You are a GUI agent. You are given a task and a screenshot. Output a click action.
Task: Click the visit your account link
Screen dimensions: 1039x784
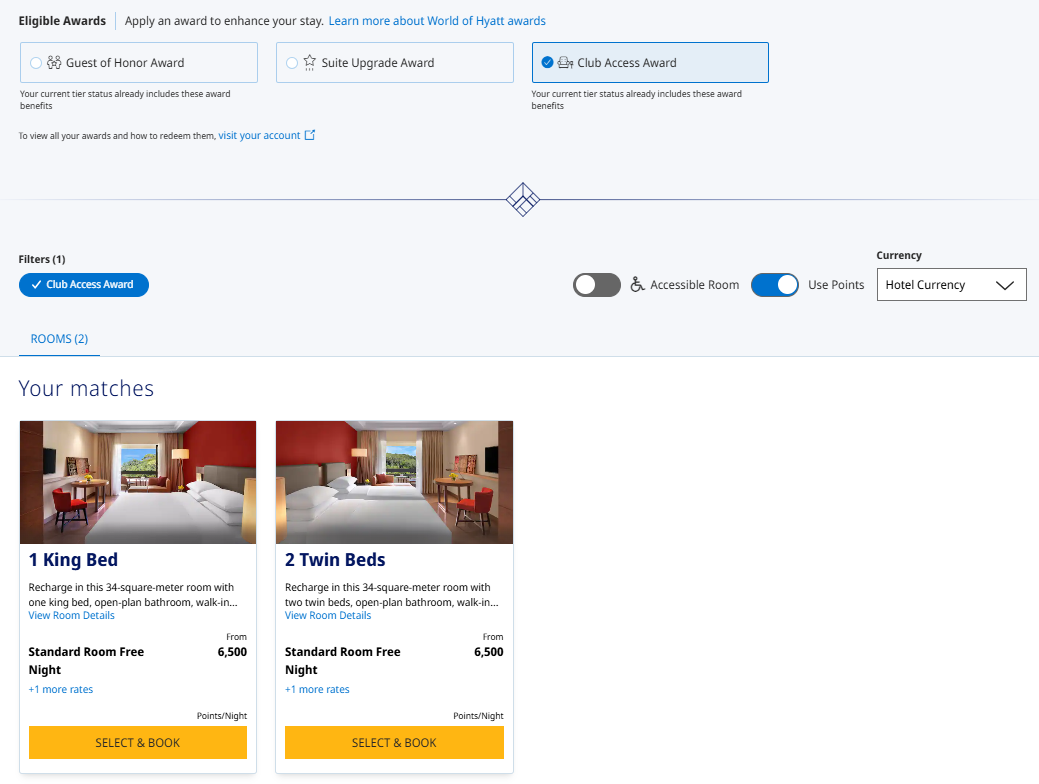[260, 135]
